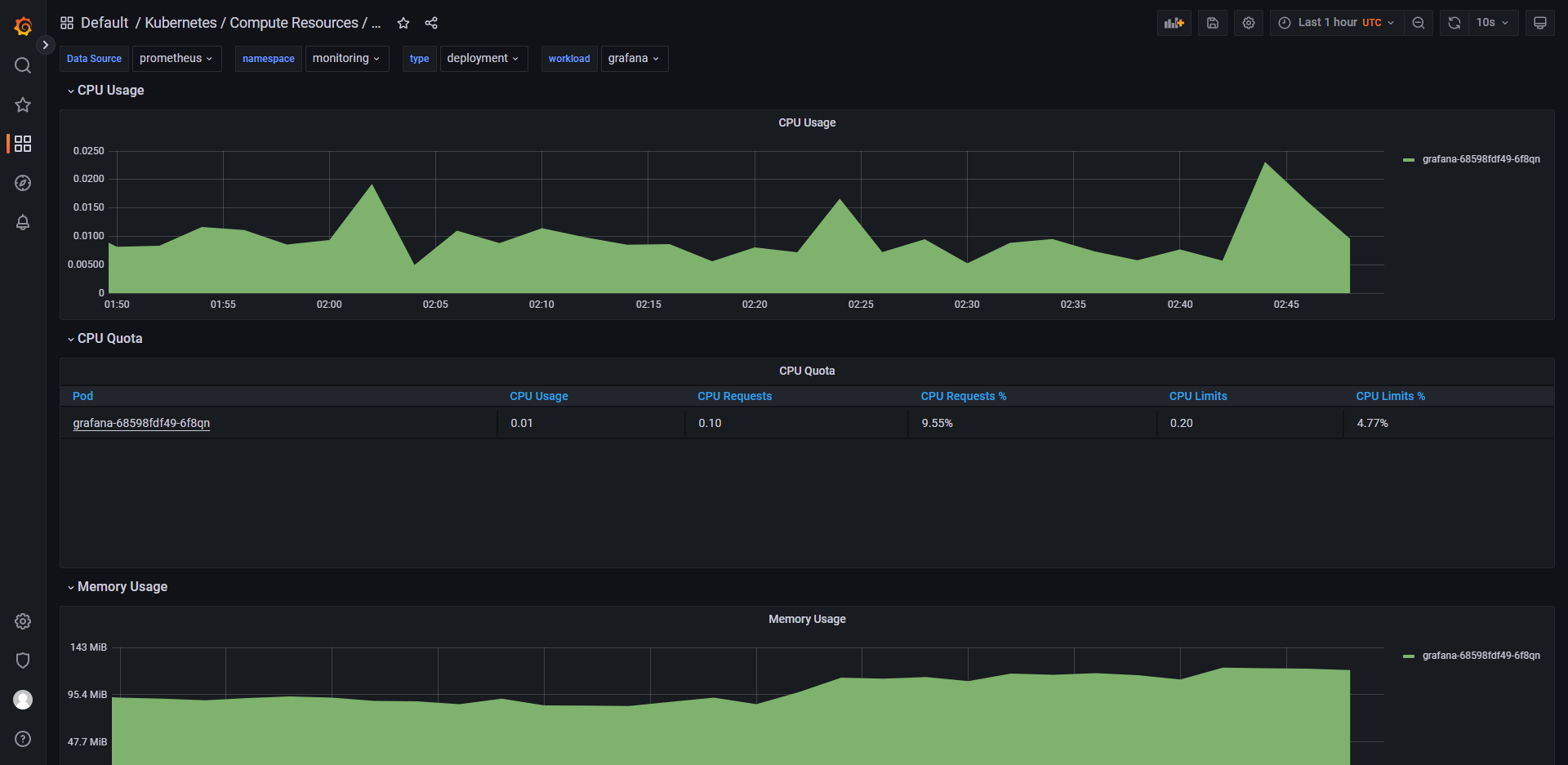Screen dimensions: 1568x765
Task: Sort table by CPU Limits column
Action: [1198, 396]
